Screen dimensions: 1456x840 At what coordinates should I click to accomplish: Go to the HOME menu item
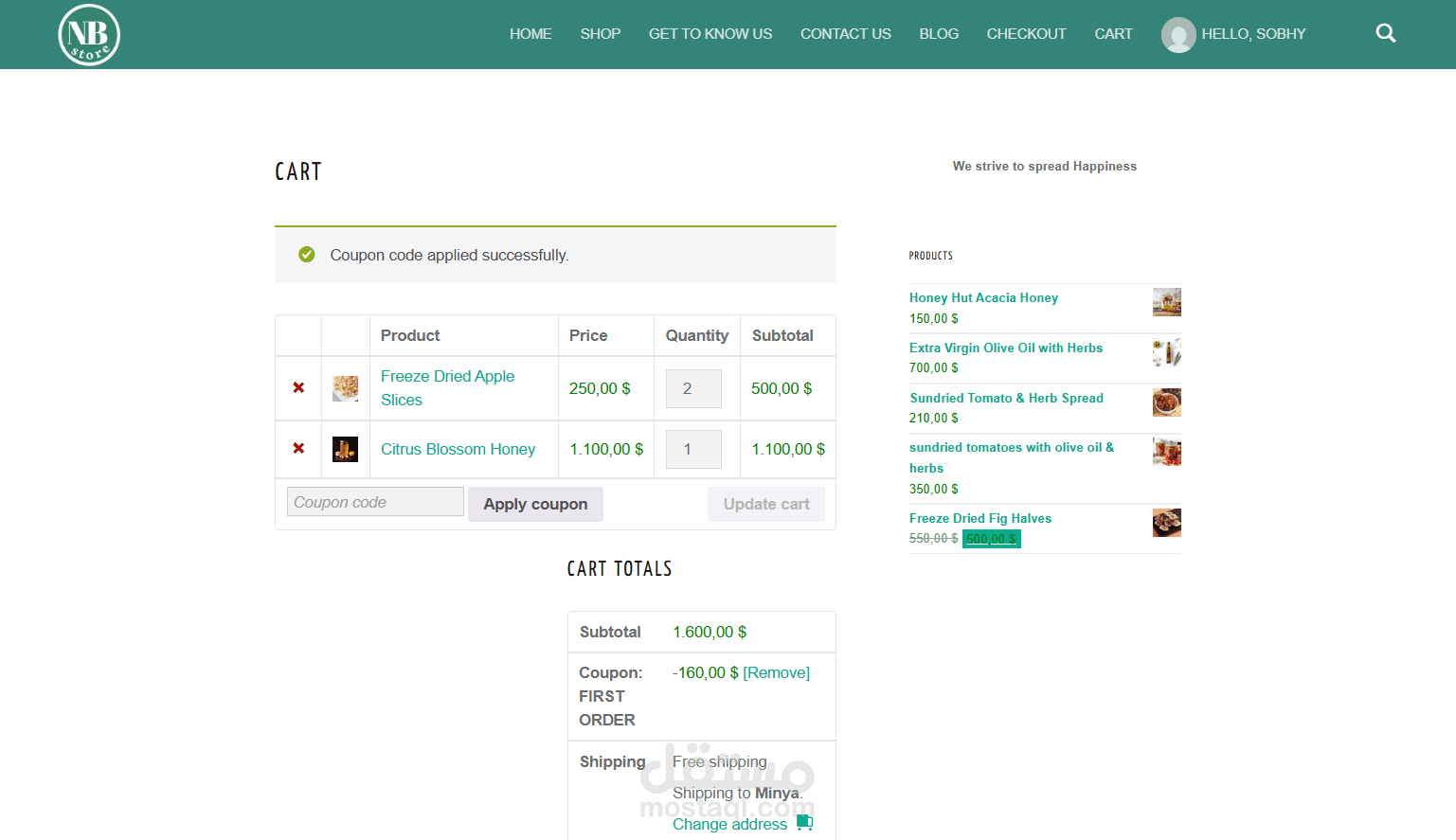(530, 34)
